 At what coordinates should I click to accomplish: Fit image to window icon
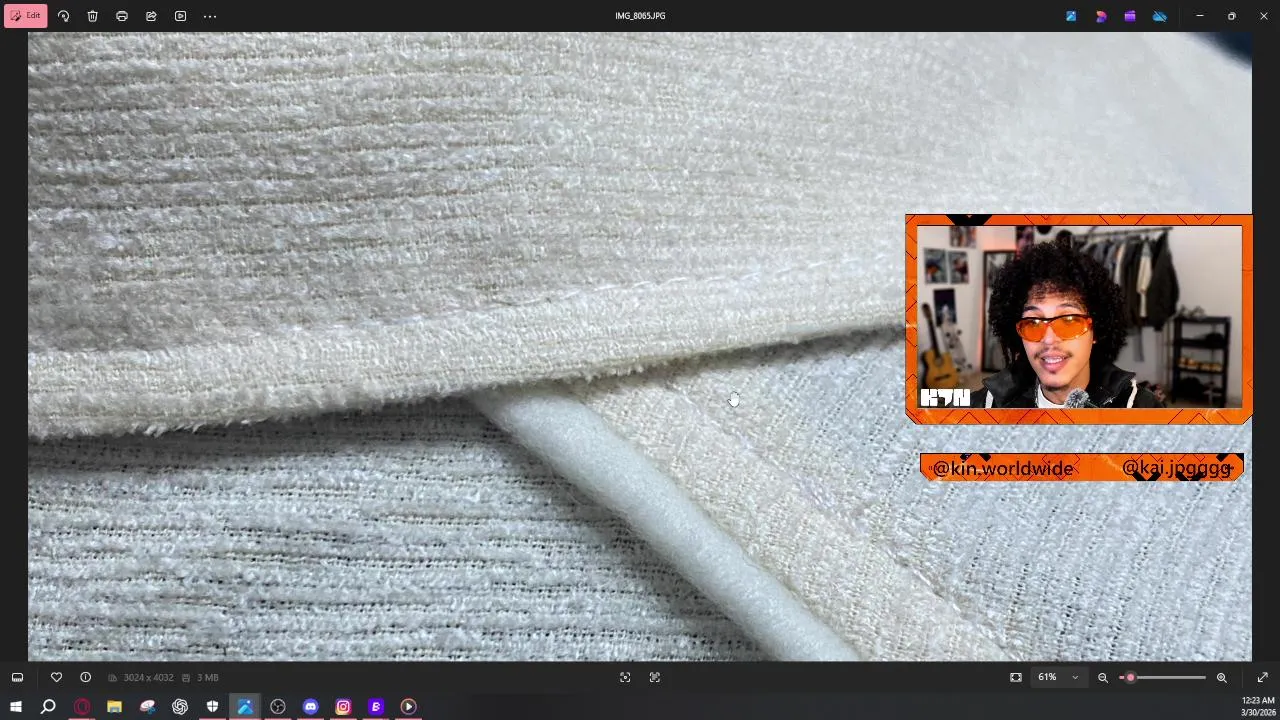pyautogui.click(x=1016, y=677)
